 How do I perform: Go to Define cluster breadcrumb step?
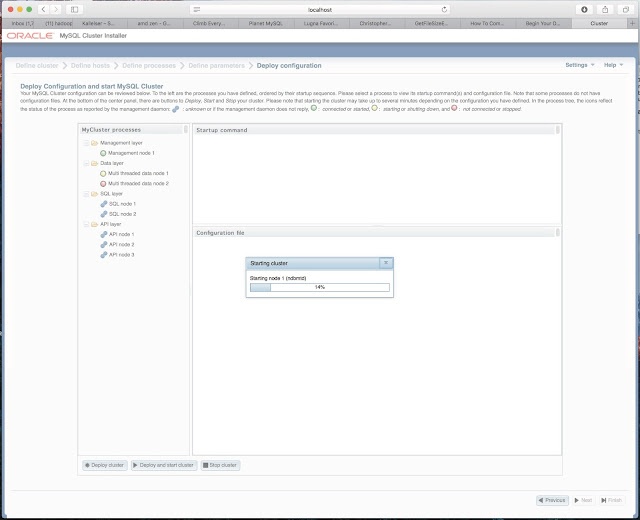[37, 66]
